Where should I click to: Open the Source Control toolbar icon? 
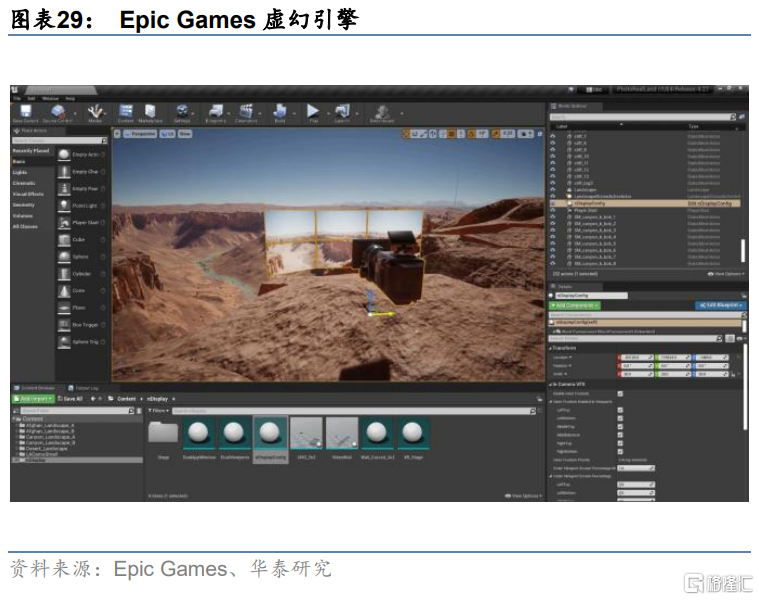click(58, 112)
